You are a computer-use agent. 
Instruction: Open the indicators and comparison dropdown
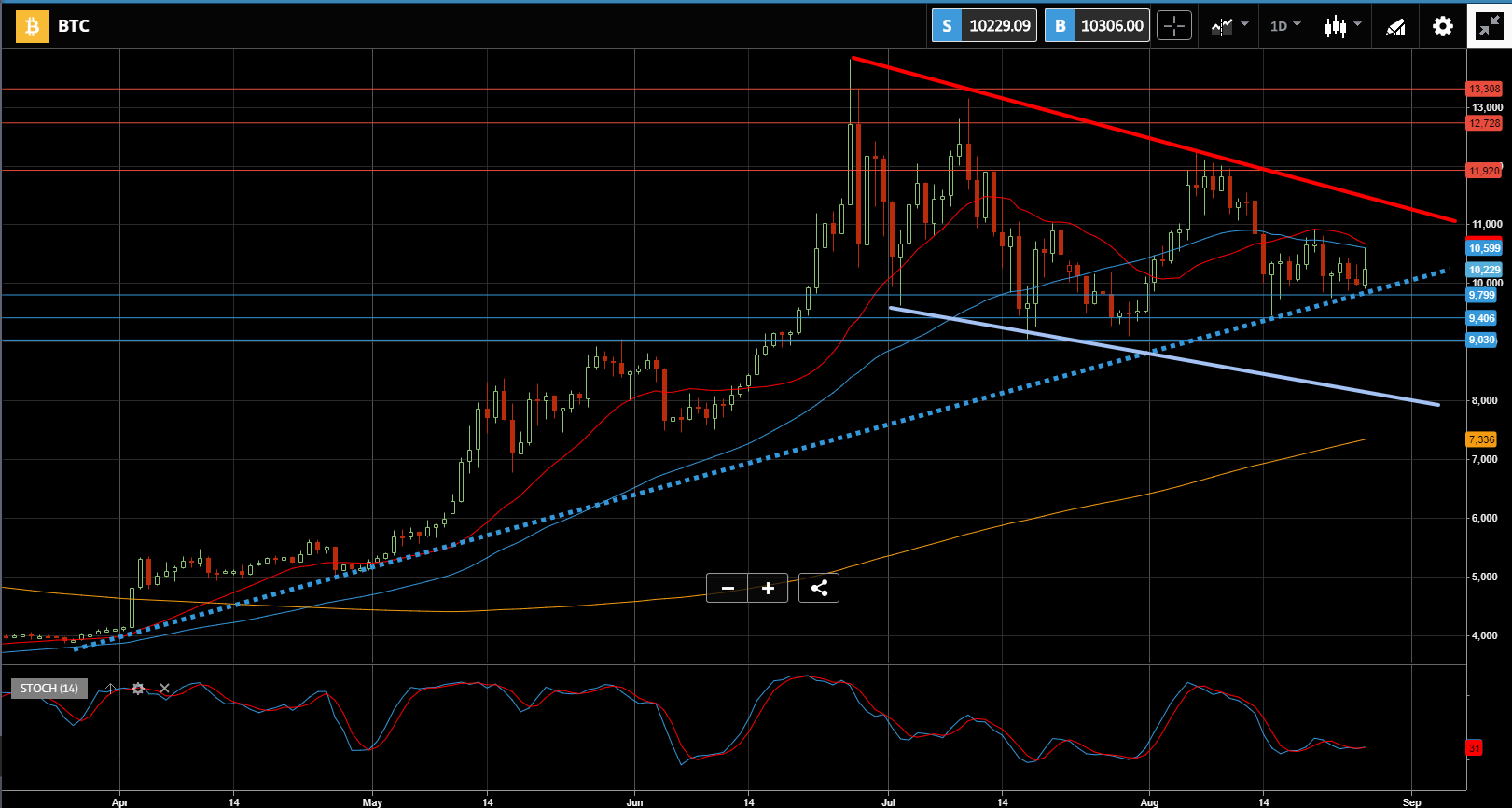click(x=1228, y=26)
